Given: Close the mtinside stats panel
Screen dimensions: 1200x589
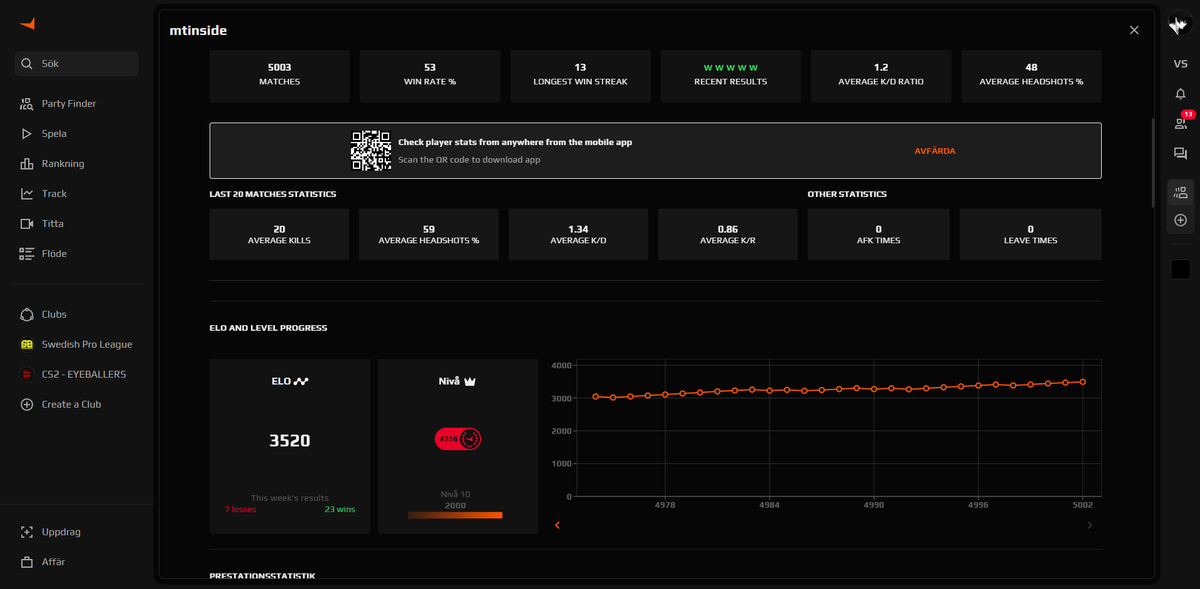Looking at the screenshot, I should click(1134, 30).
